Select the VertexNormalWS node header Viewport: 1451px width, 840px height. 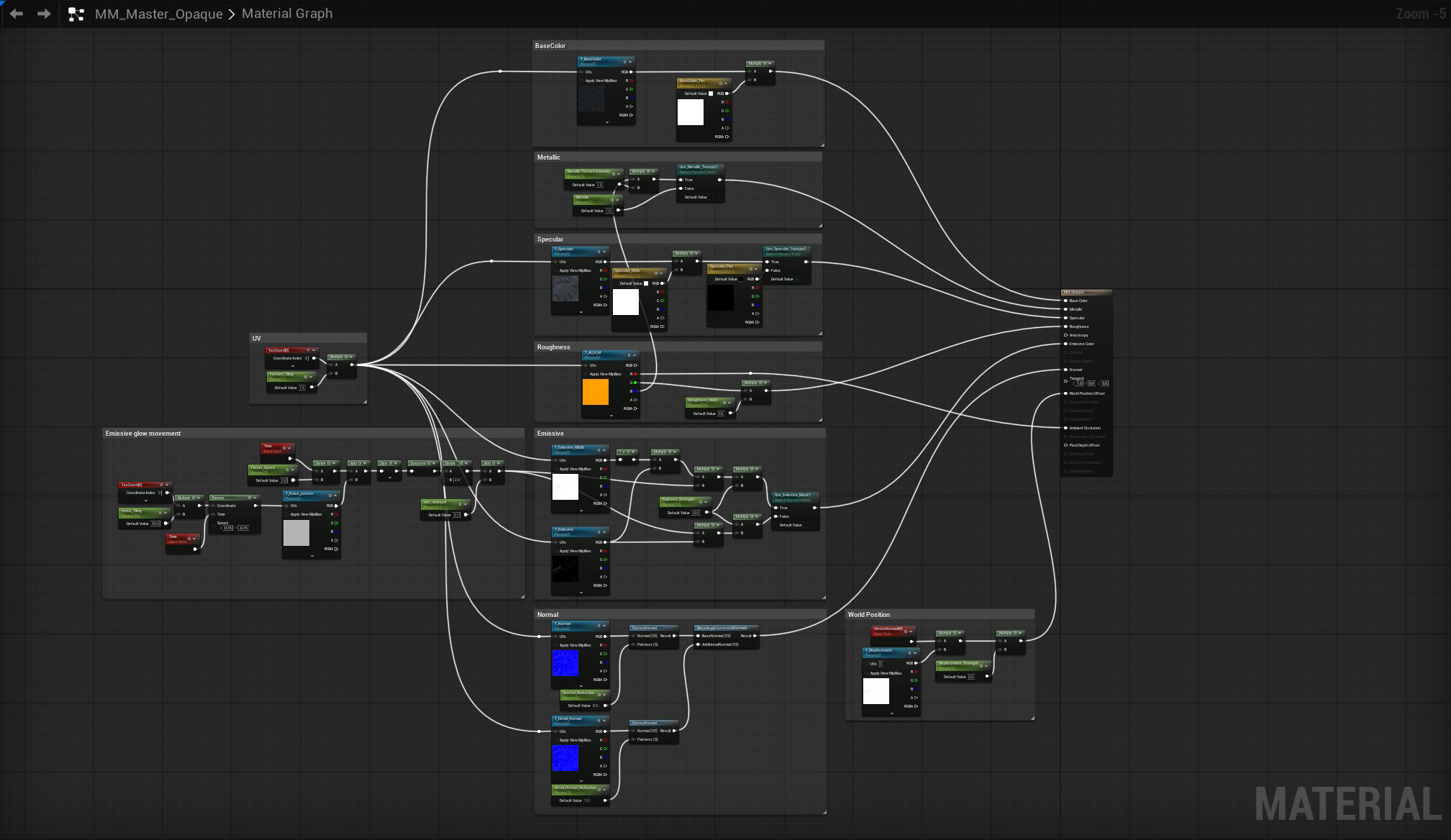point(892,631)
